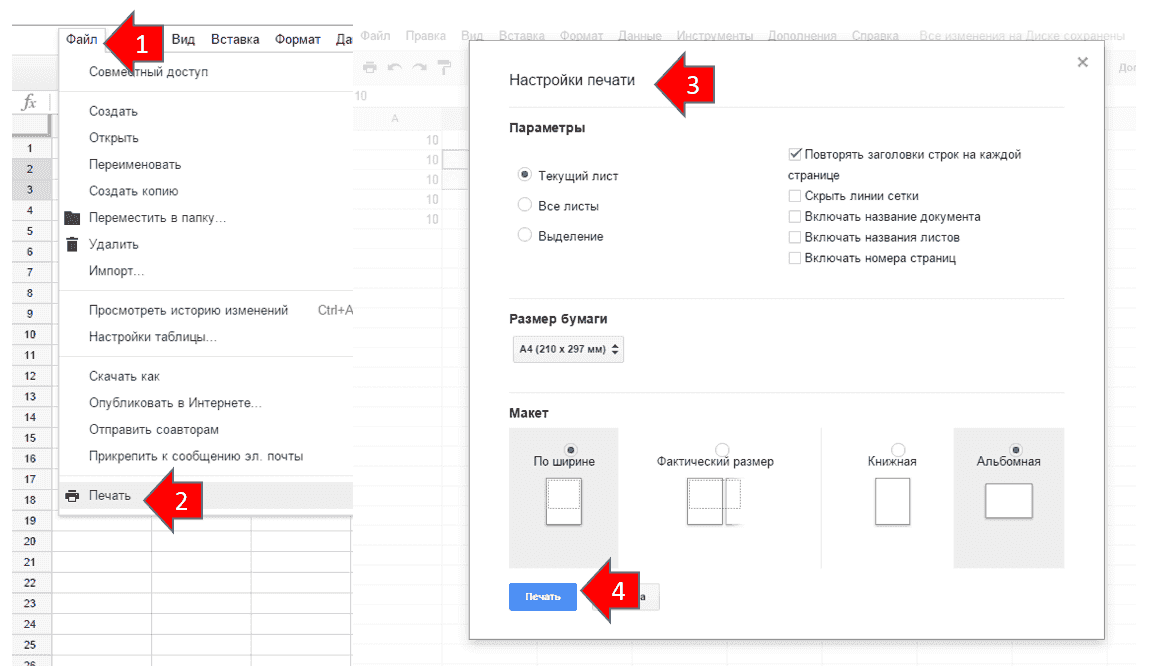
Task: Click the landscape orientation page icon
Action: click(1008, 500)
